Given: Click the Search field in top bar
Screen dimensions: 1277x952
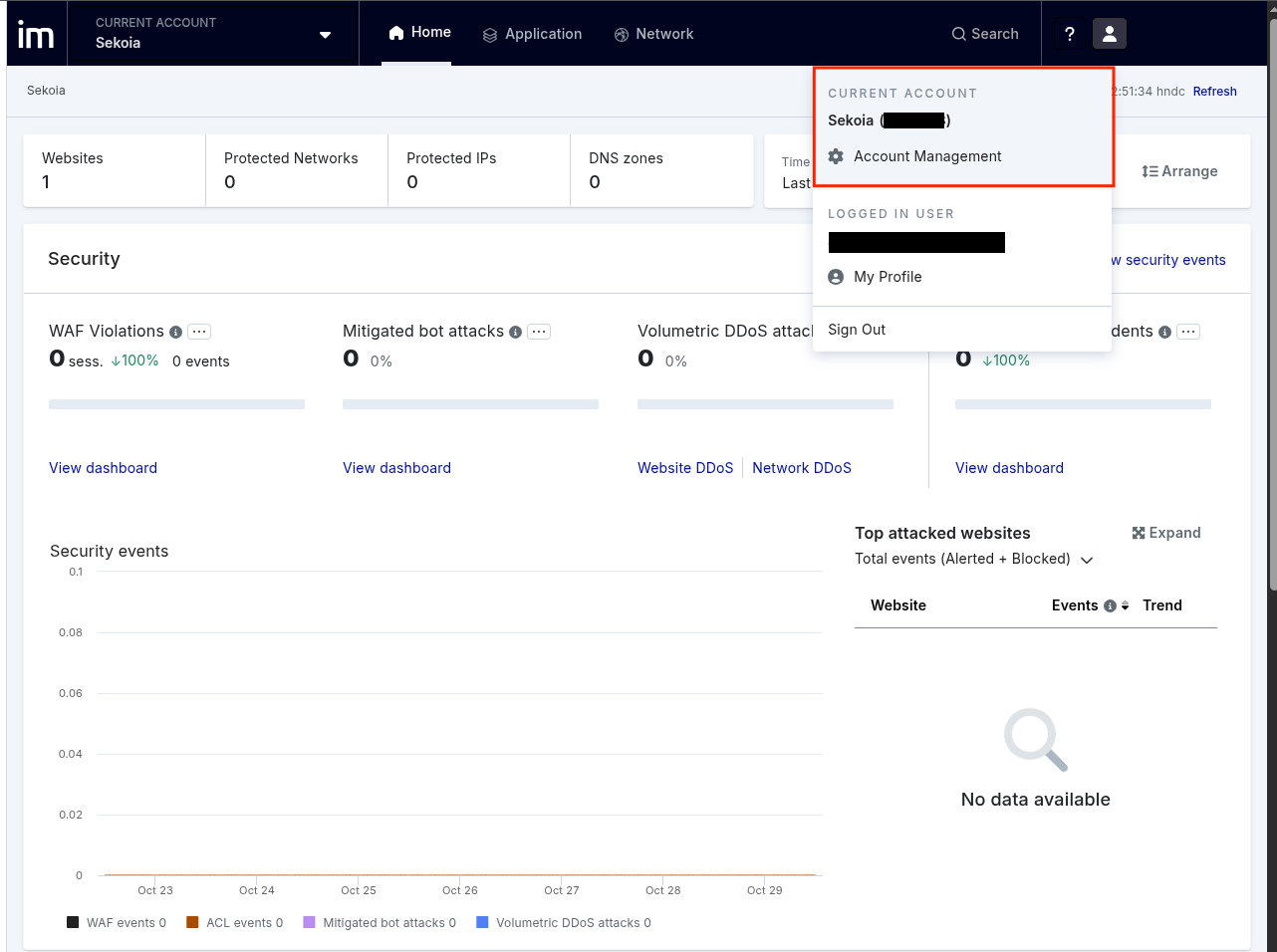Looking at the screenshot, I should click(984, 34).
